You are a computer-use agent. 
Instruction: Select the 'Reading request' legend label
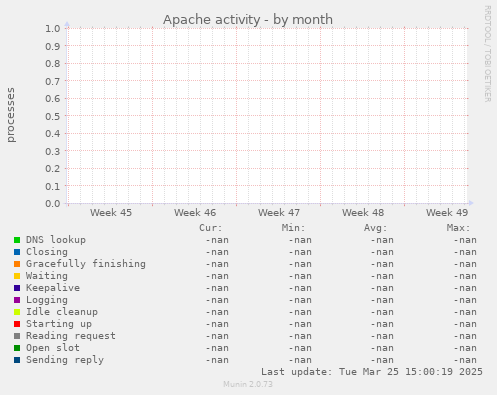click(x=71, y=336)
